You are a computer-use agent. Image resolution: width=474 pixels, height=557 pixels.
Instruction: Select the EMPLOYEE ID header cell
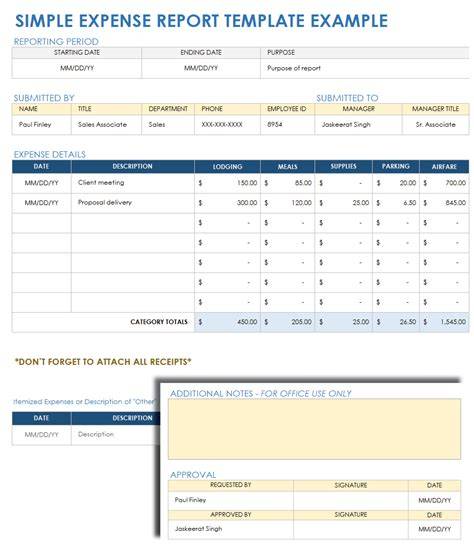tap(287, 109)
